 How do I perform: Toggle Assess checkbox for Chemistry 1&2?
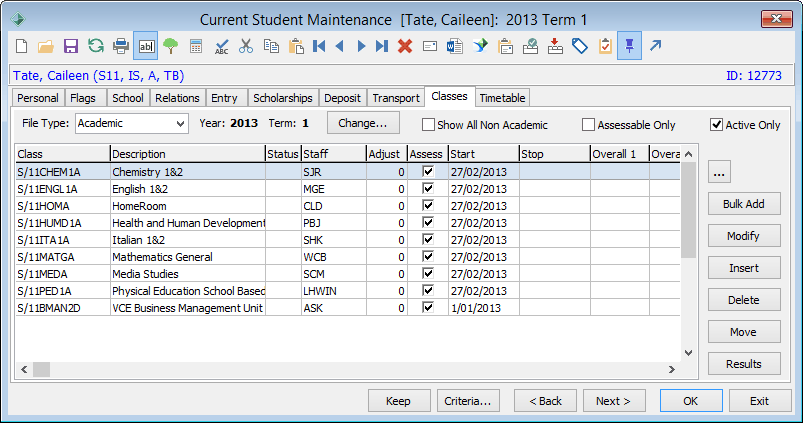[428, 172]
